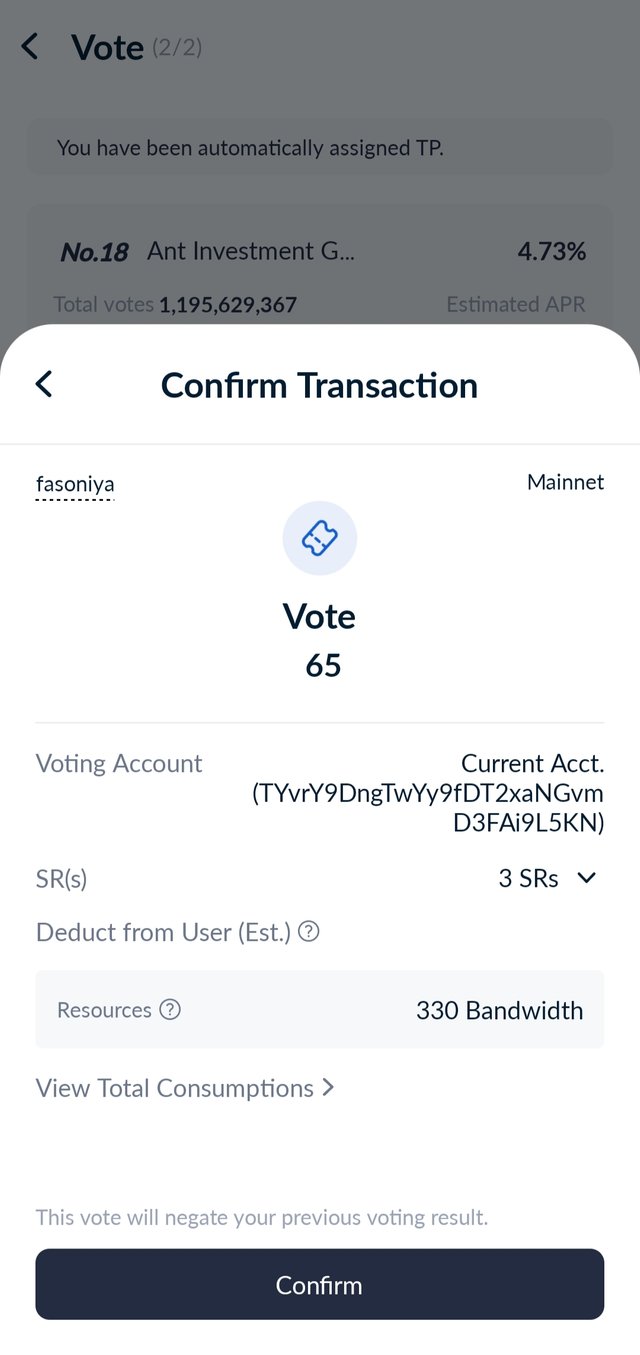Screen dimensions: 640x1355
Task: Tap the 3 SRs label text
Action: pos(528,878)
